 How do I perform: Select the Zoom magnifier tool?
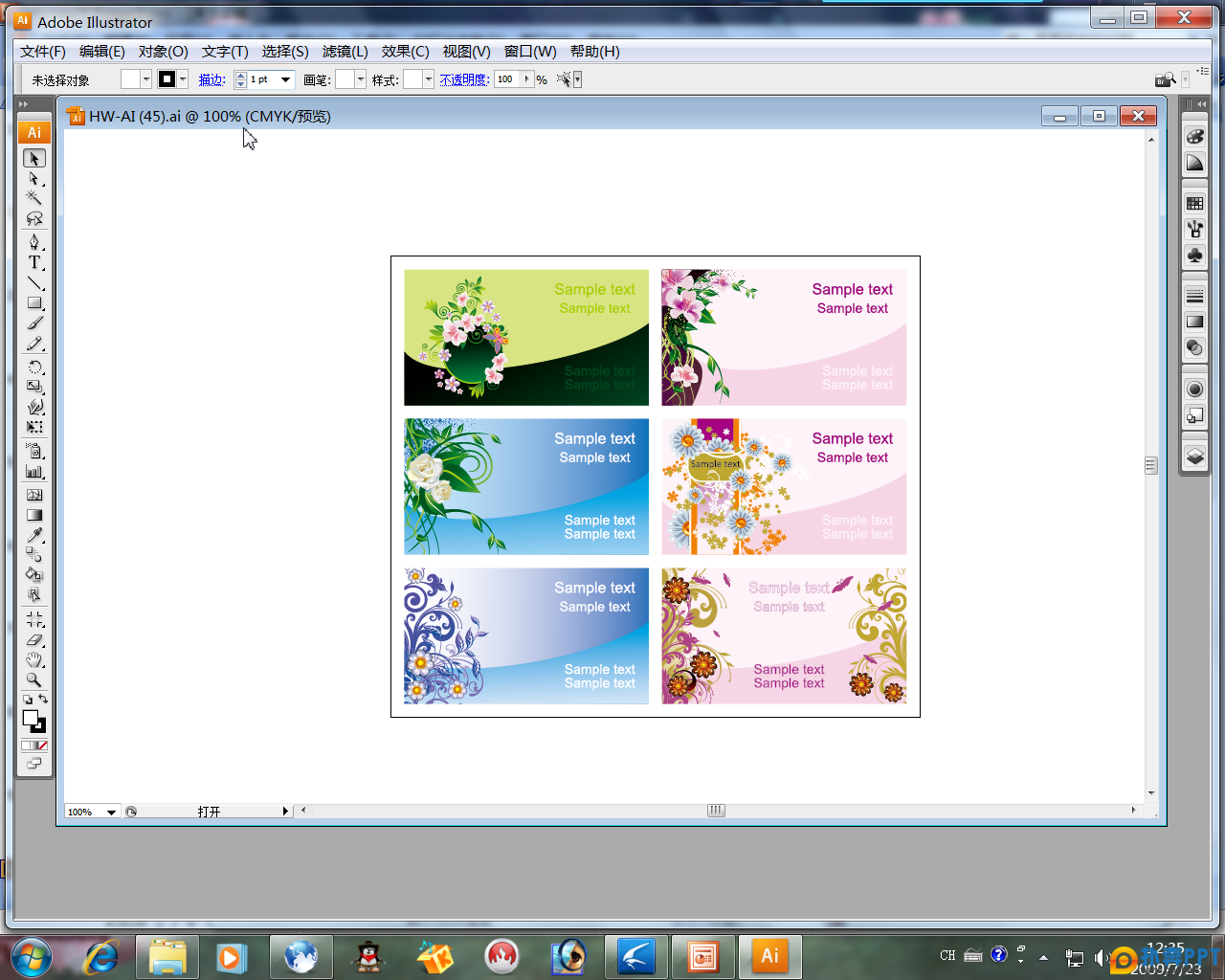click(34, 679)
